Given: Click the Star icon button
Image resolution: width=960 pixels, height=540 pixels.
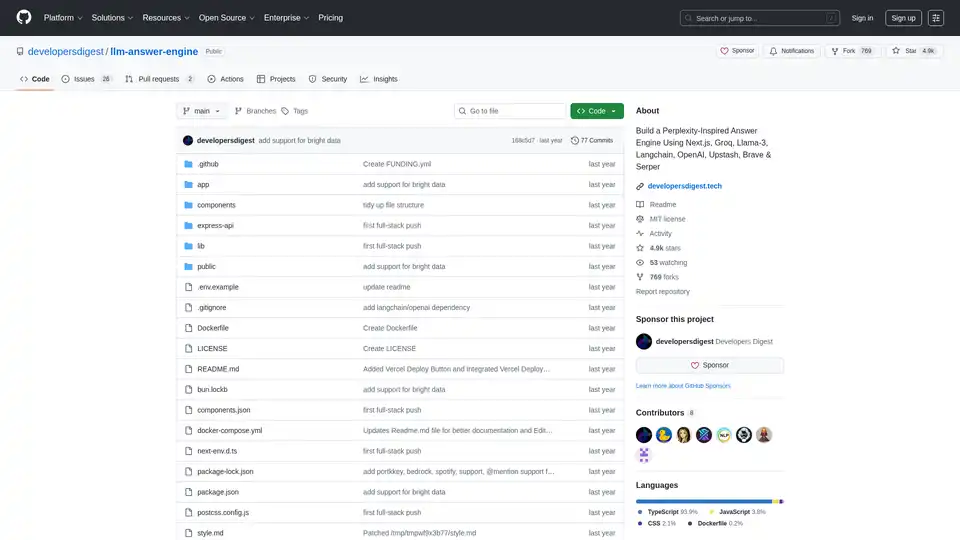Looking at the screenshot, I should 897,50.
